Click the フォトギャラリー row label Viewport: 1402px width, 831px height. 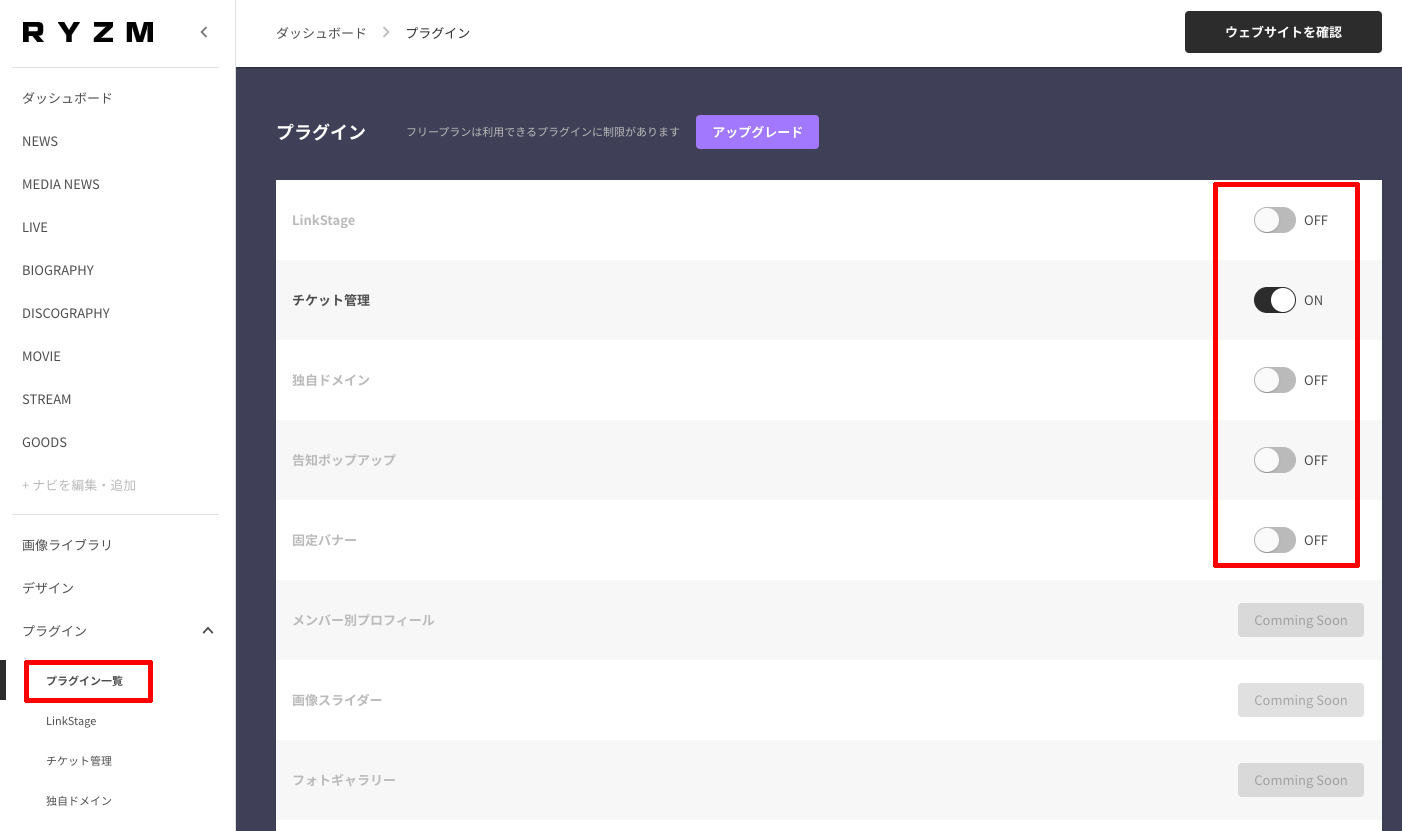(x=344, y=780)
